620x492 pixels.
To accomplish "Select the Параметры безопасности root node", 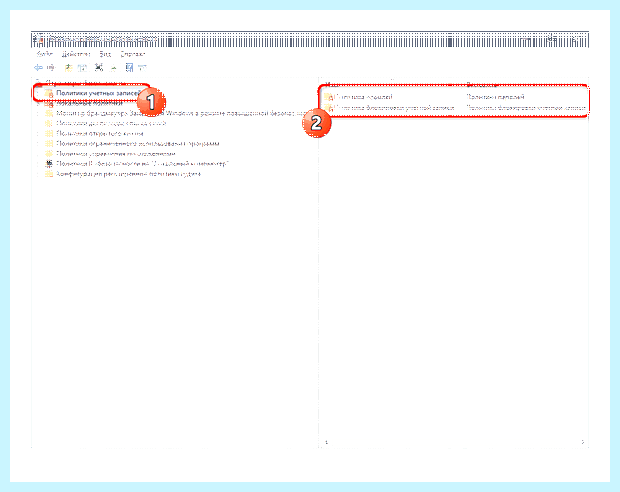I will [85, 83].
